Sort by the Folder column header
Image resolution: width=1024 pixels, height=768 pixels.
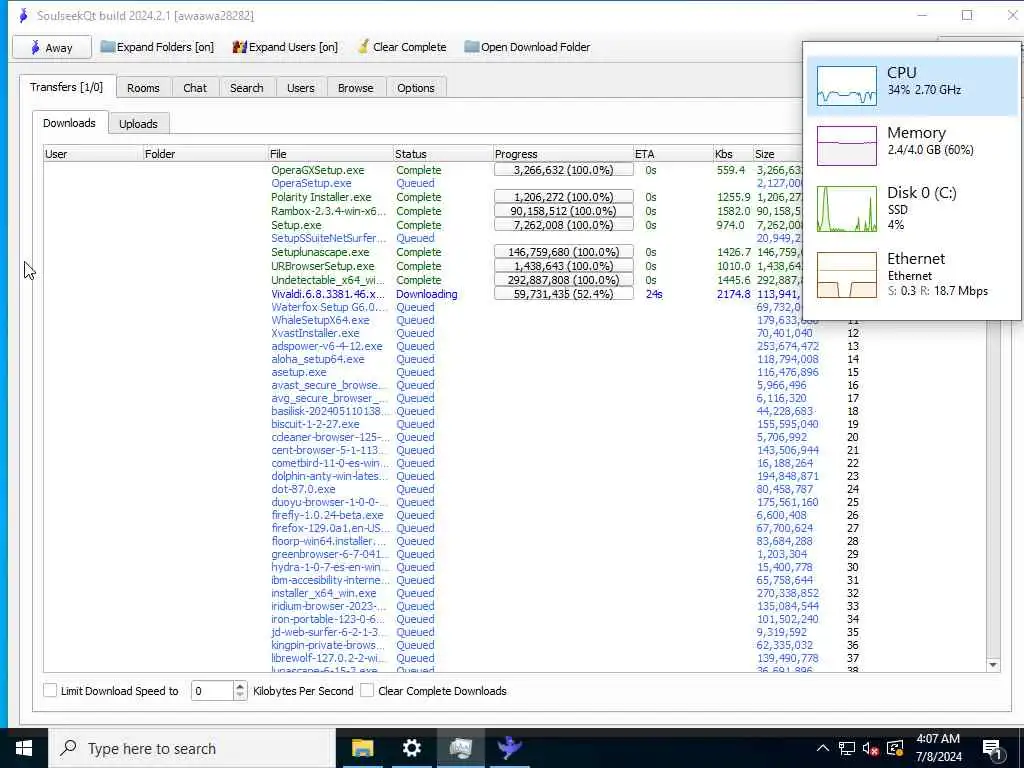(x=205, y=154)
